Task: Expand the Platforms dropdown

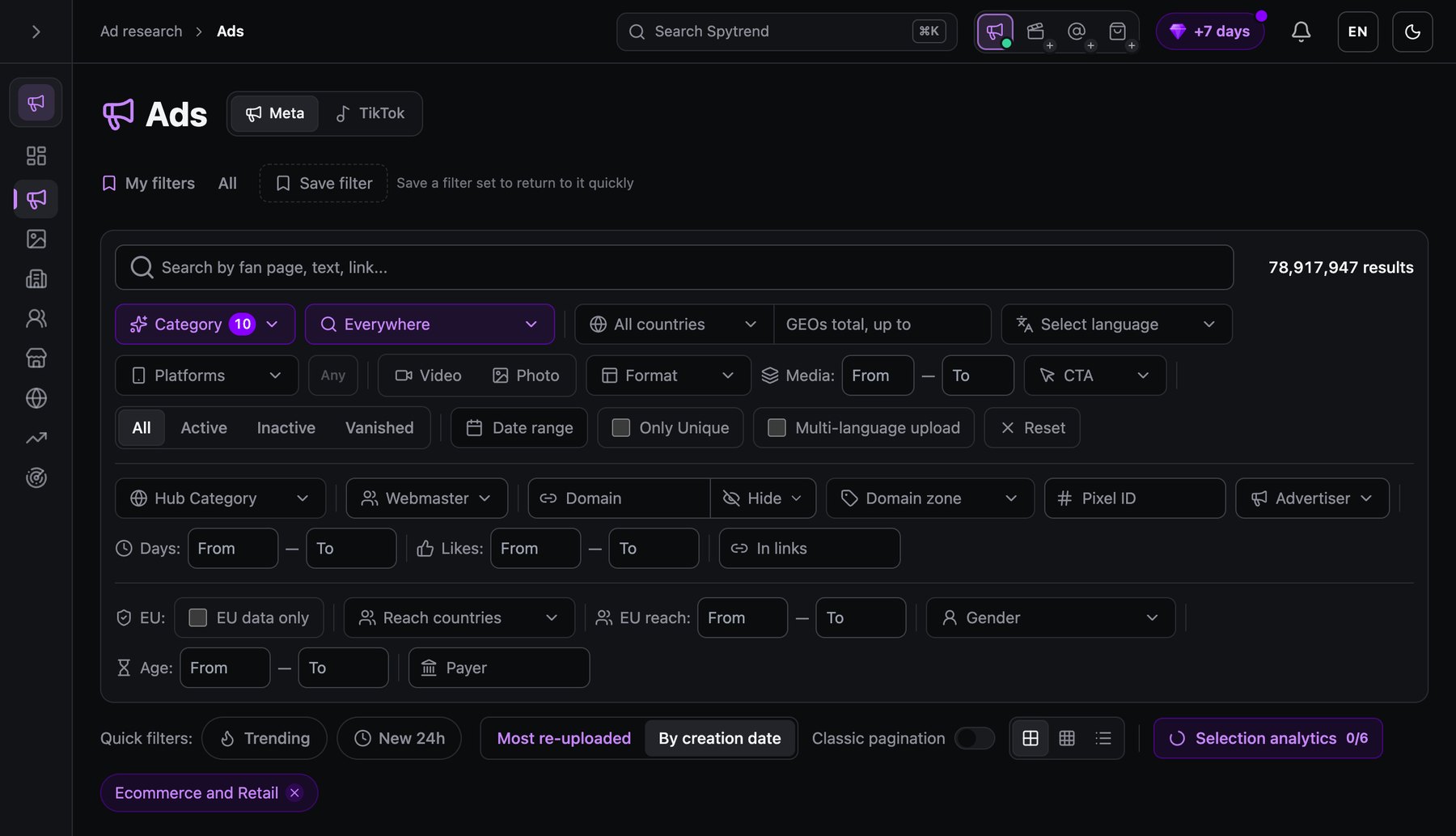Action: pos(206,376)
